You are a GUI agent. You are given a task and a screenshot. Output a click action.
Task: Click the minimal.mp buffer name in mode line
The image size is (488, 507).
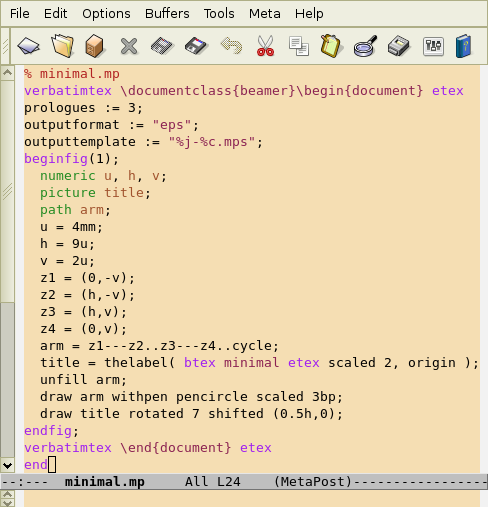click(105, 482)
